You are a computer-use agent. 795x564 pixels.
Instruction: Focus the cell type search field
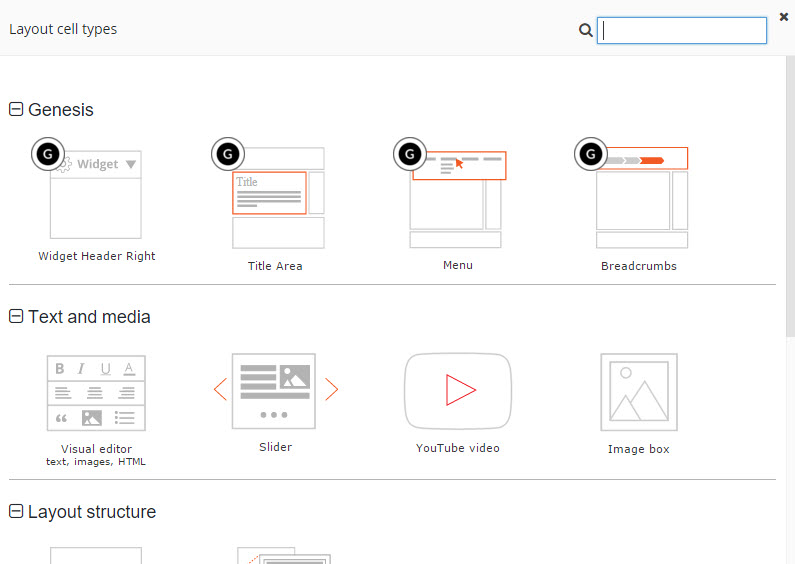681,30
